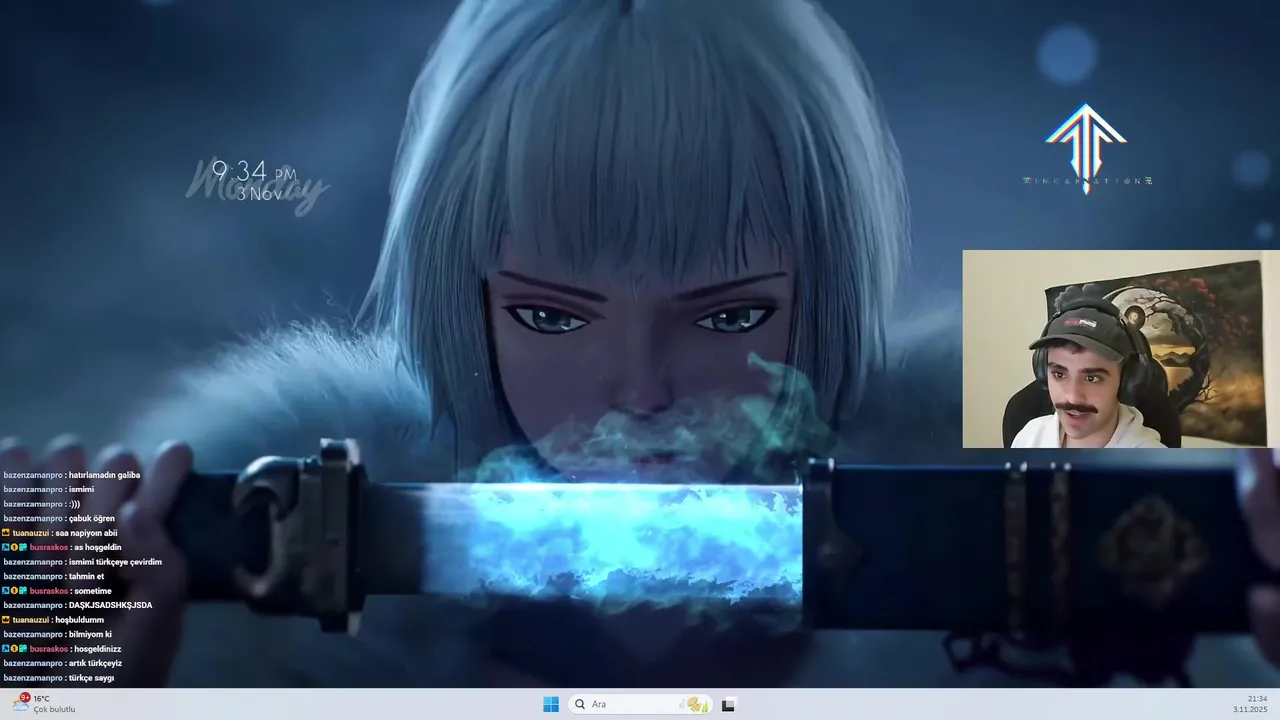
Task: Click the 9:34 PM desktop clock widget
Action: pos(254,172)
